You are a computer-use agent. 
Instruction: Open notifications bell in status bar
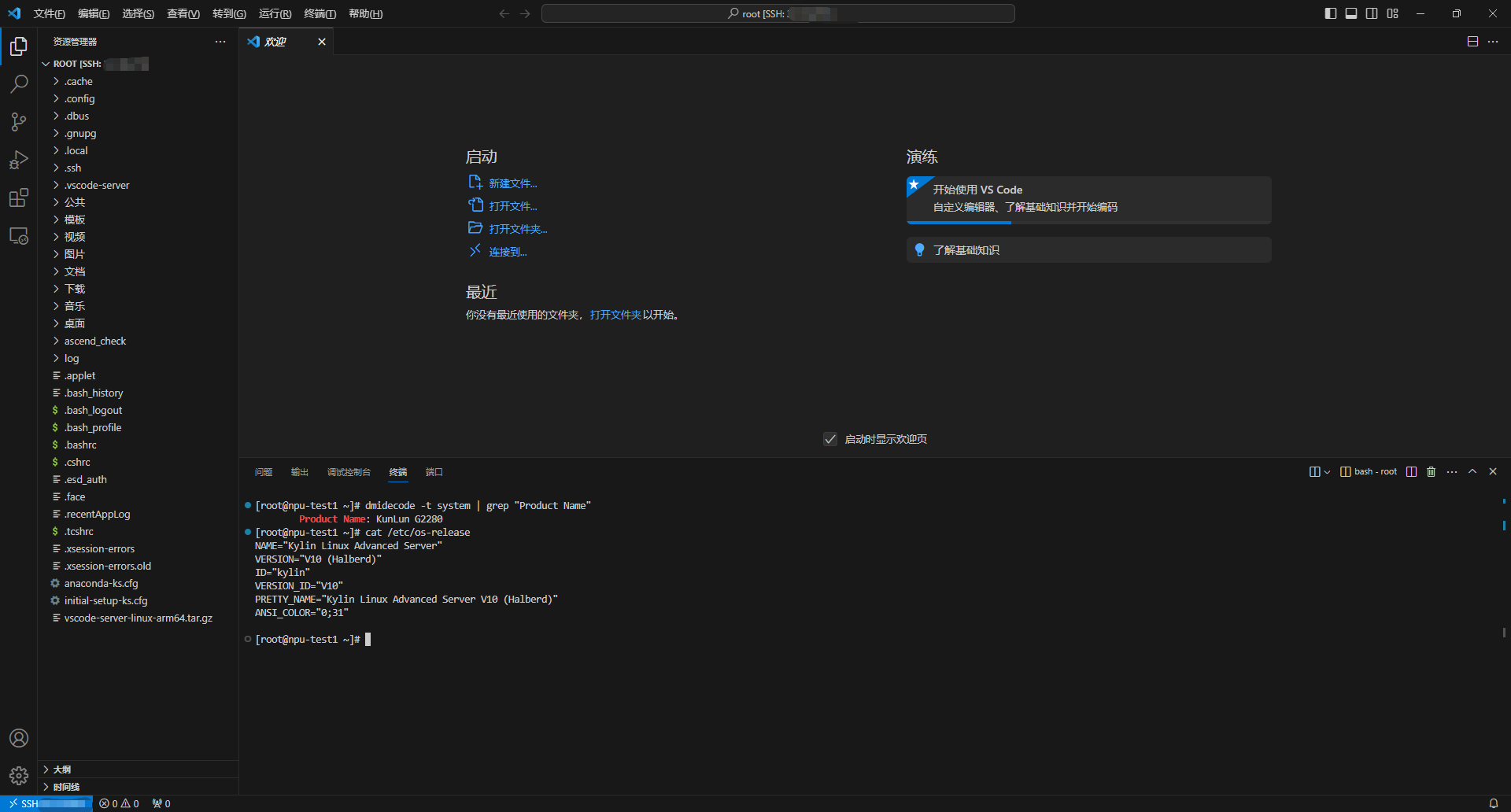[x=1493, y=803]
